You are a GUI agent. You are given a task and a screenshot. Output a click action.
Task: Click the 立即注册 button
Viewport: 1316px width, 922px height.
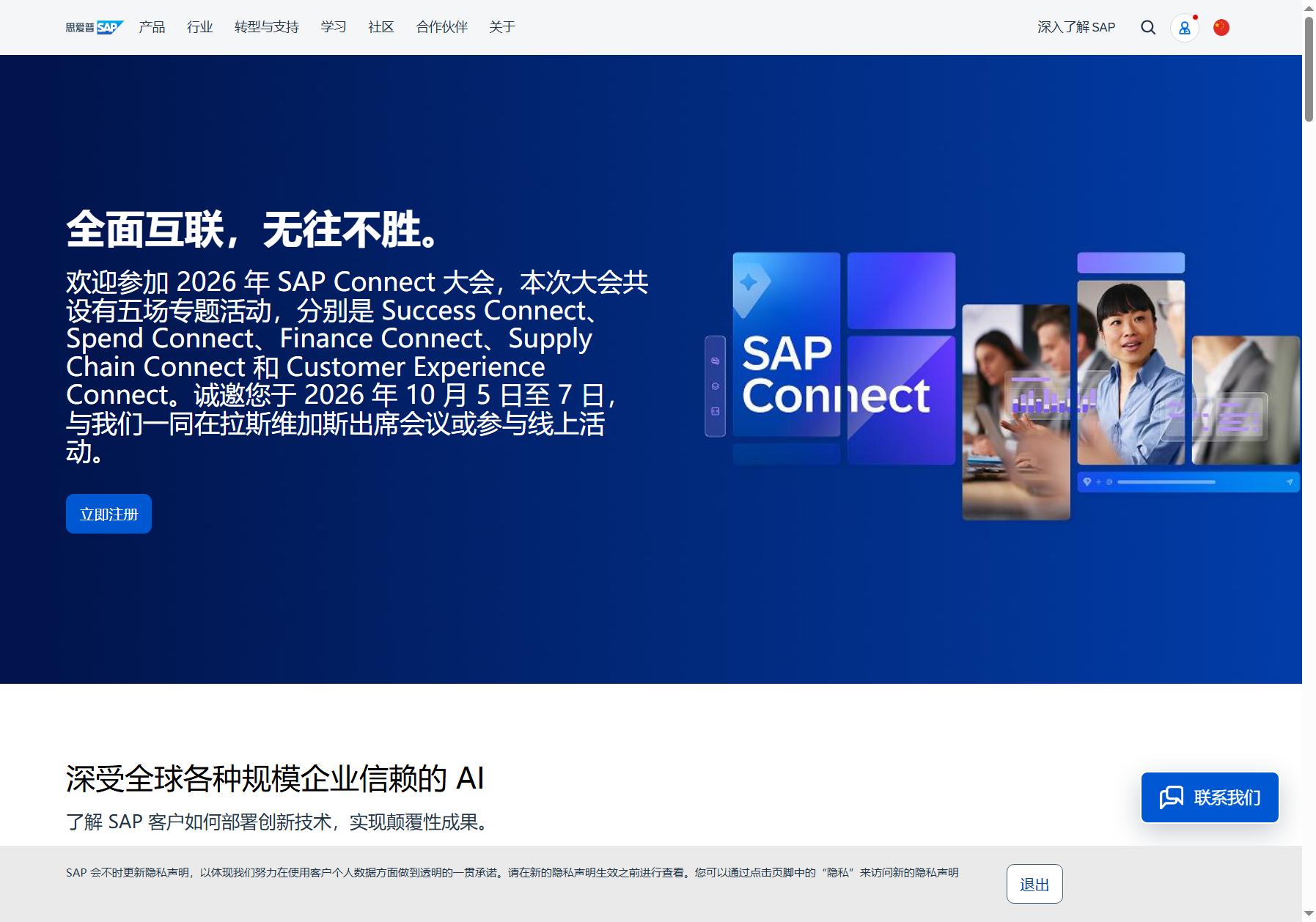coord(109,514)
